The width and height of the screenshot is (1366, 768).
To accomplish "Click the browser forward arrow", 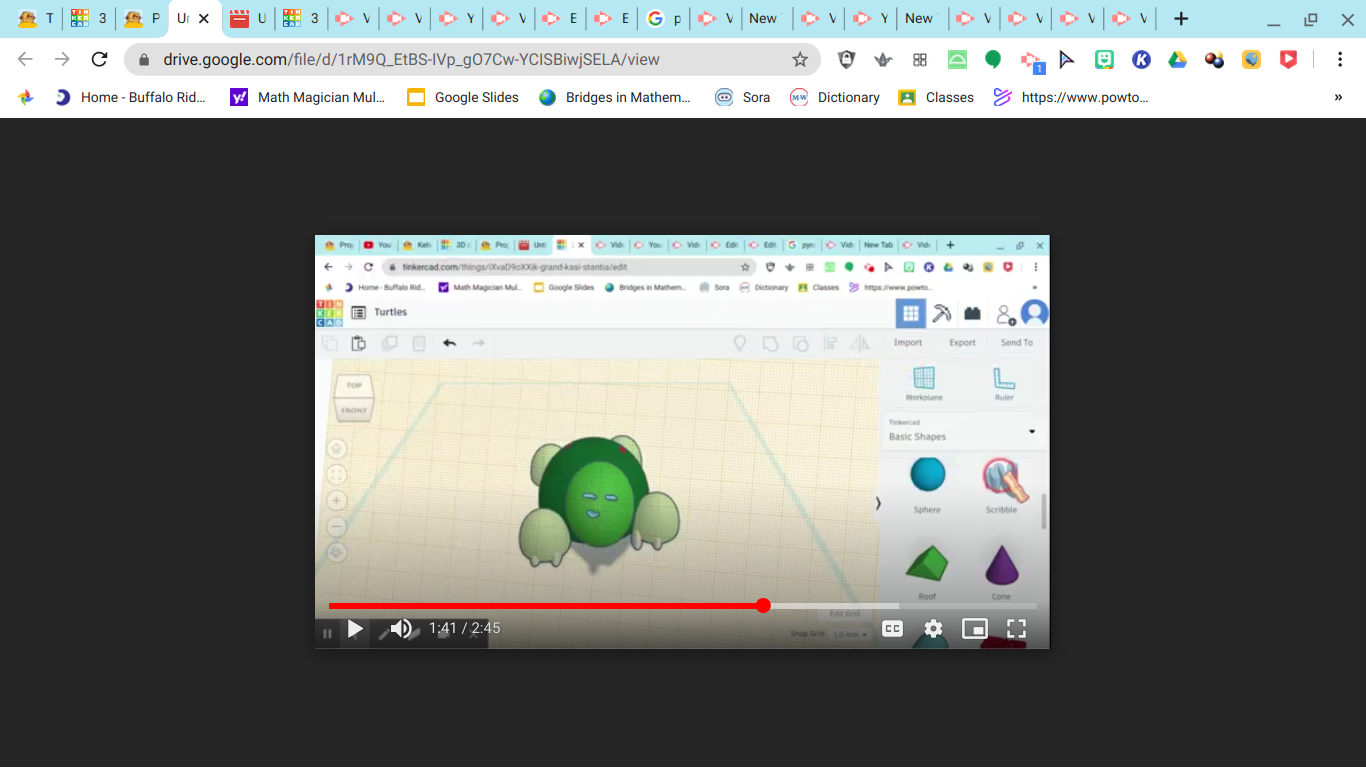I will pyautogui.click(x=62, y=59).
